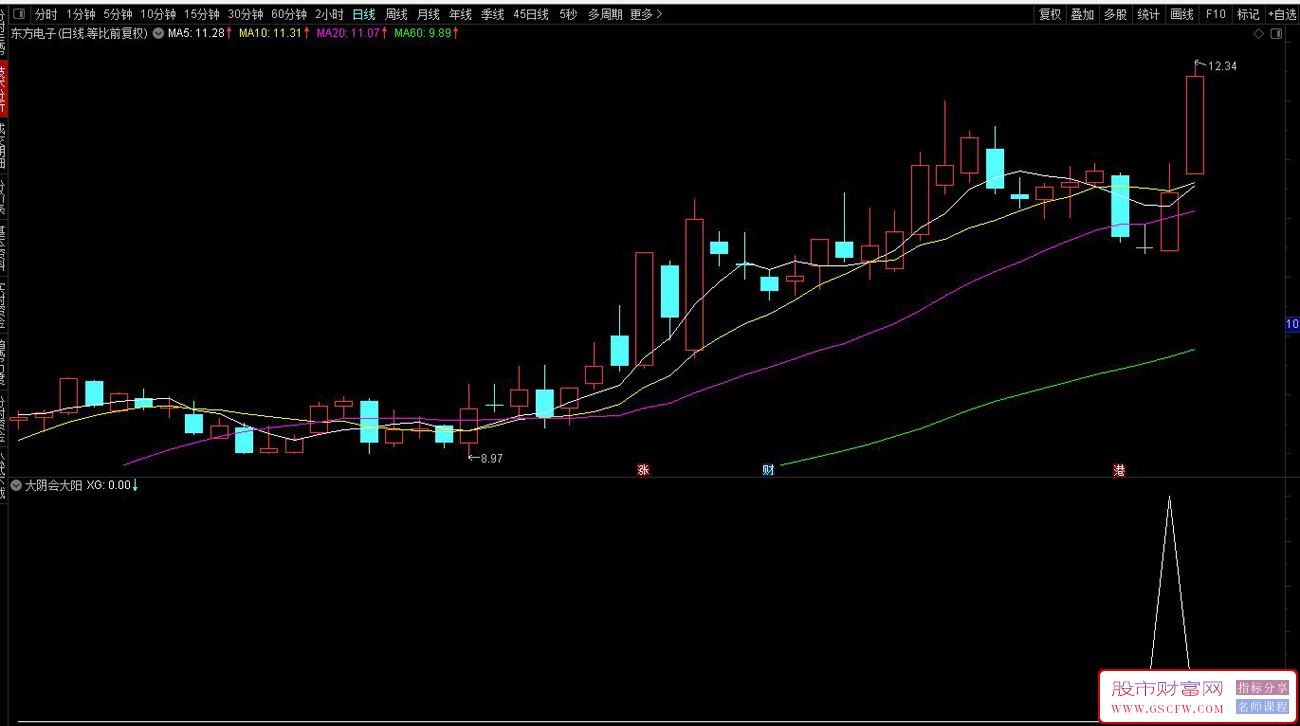Click the blue 财 event marker
The height and width of the screenshot is (726, 1300).
(768, 470)
